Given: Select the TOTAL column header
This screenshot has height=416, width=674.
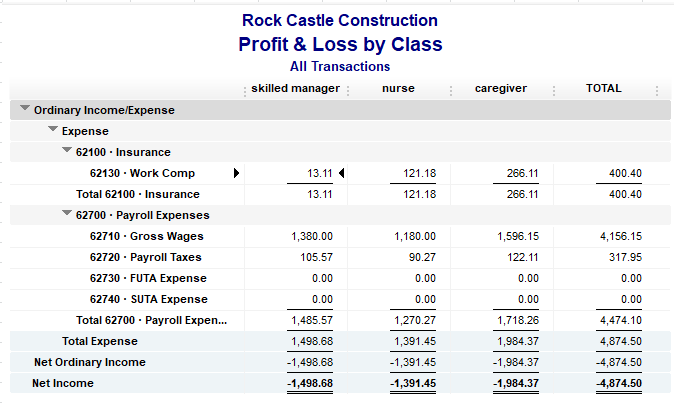Looking at the screenshot, I should pos(604,89).
